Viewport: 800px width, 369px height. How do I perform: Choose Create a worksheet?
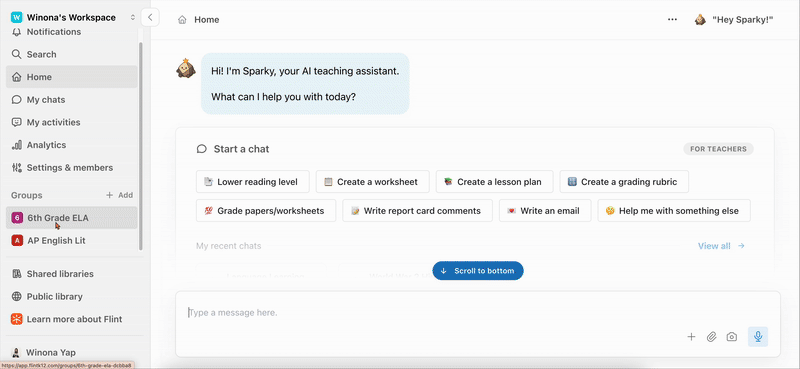coord(372,182)
